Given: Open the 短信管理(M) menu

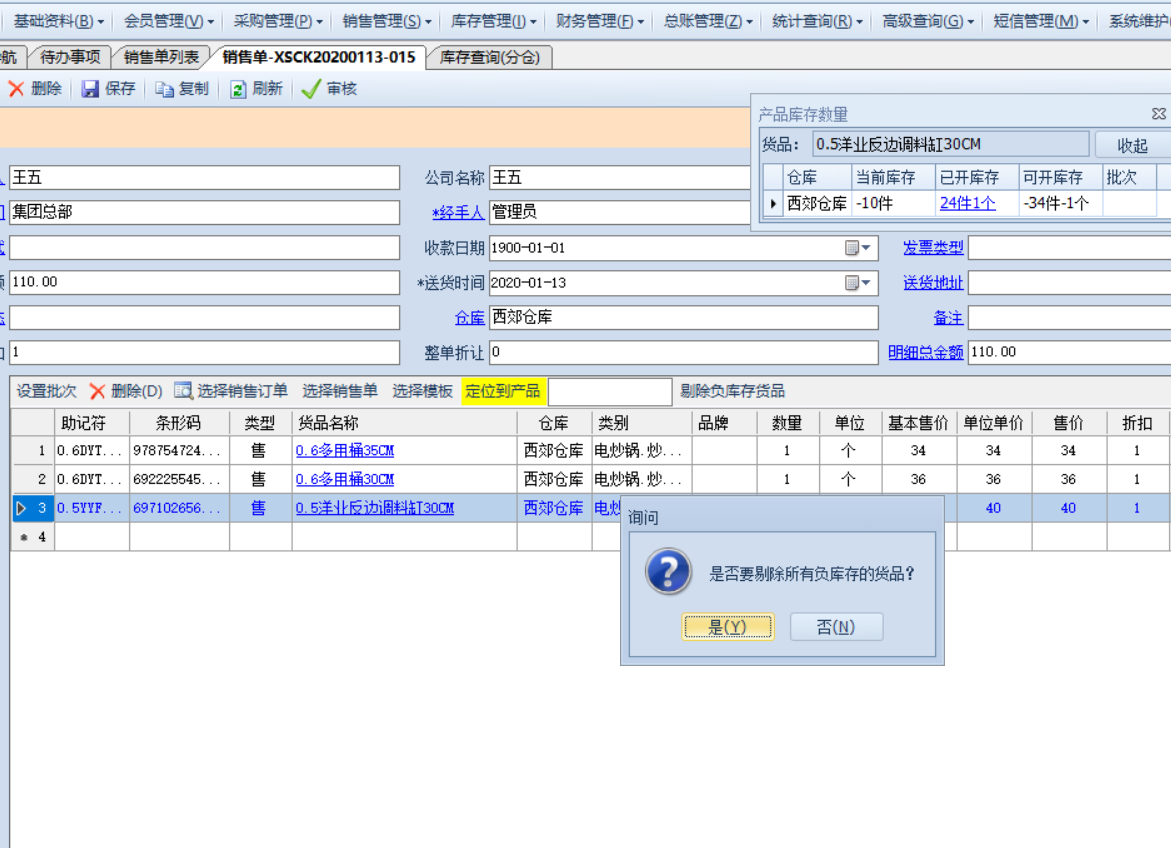Looking at the screenshot, I should point(1041,21).
